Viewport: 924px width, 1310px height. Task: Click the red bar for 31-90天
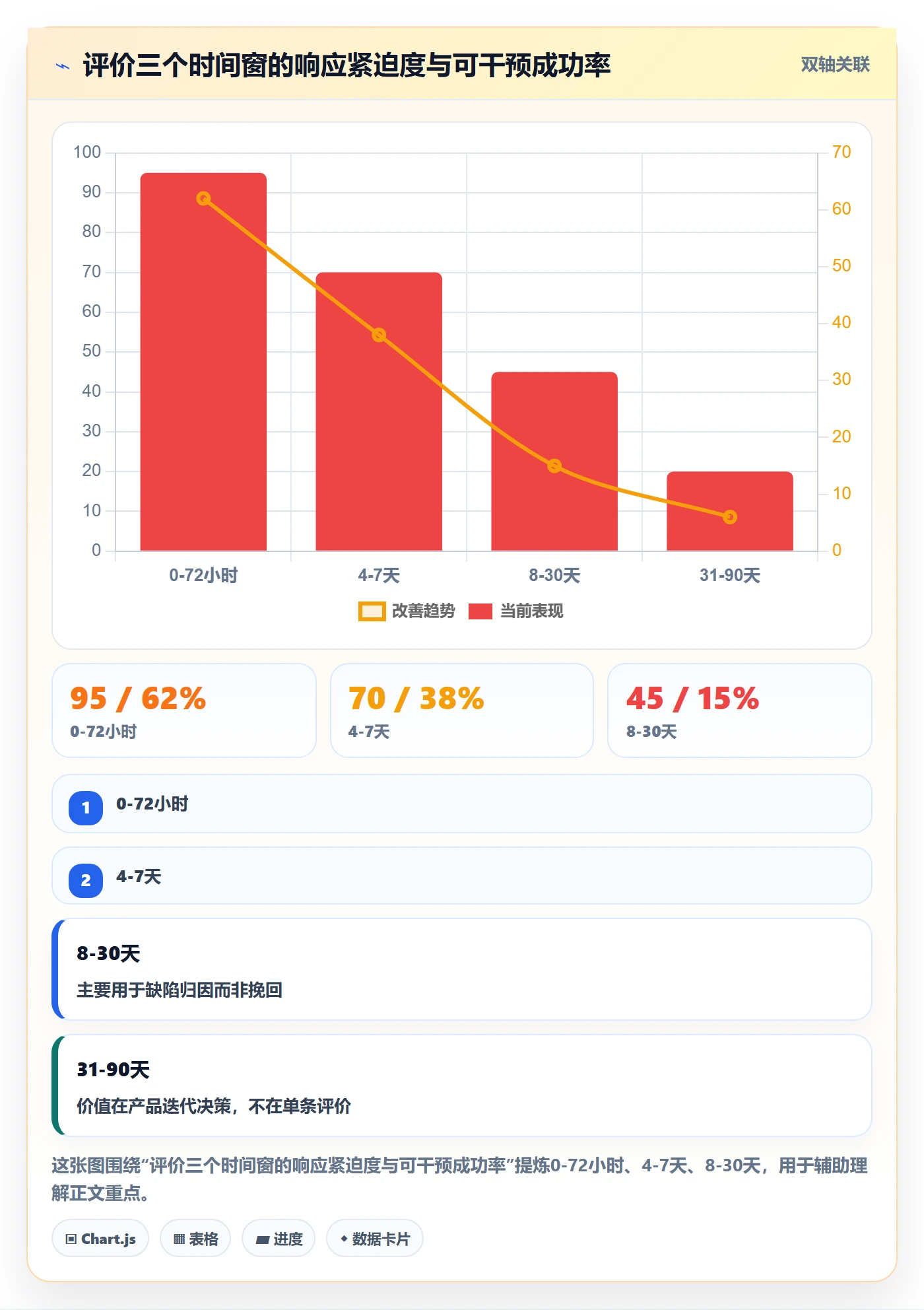coord(730,511)
